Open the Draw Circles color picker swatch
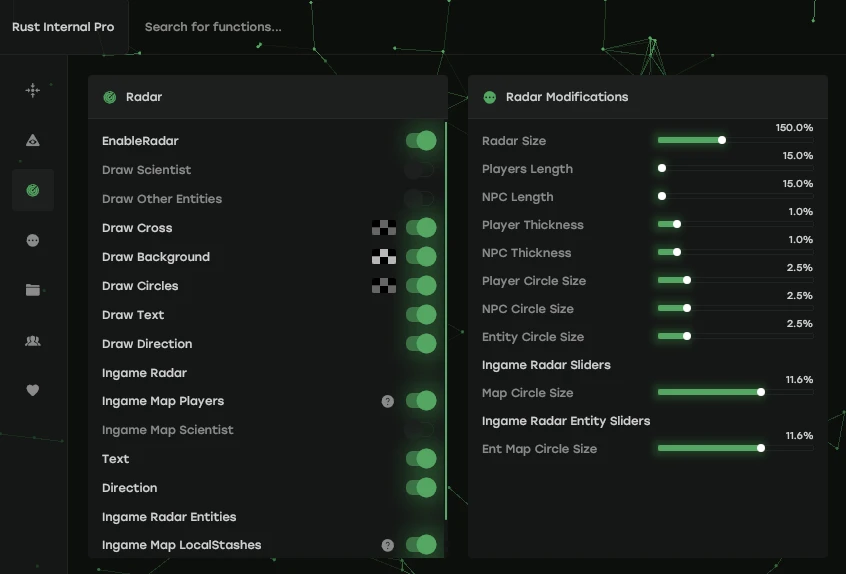846x574 pixels. point(384,285)
